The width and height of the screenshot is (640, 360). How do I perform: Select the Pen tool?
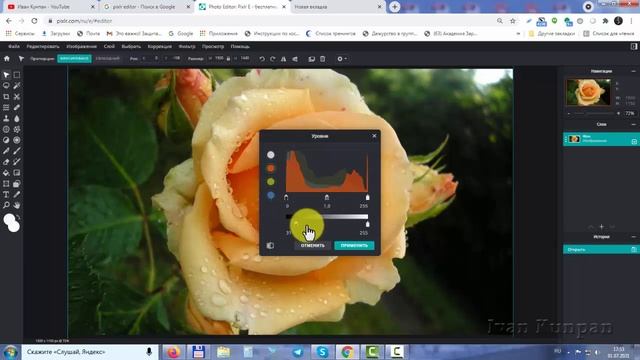pos(6,151)
